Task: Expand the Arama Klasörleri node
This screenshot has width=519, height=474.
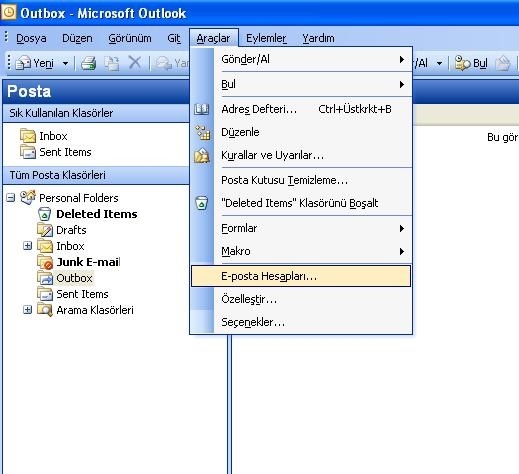Action: 28,310
